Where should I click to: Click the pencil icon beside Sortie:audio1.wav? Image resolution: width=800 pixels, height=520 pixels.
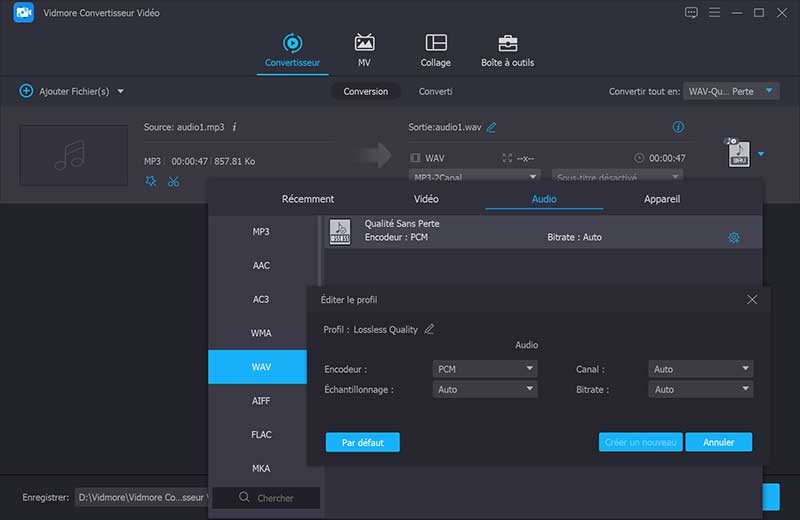(491, 127)
